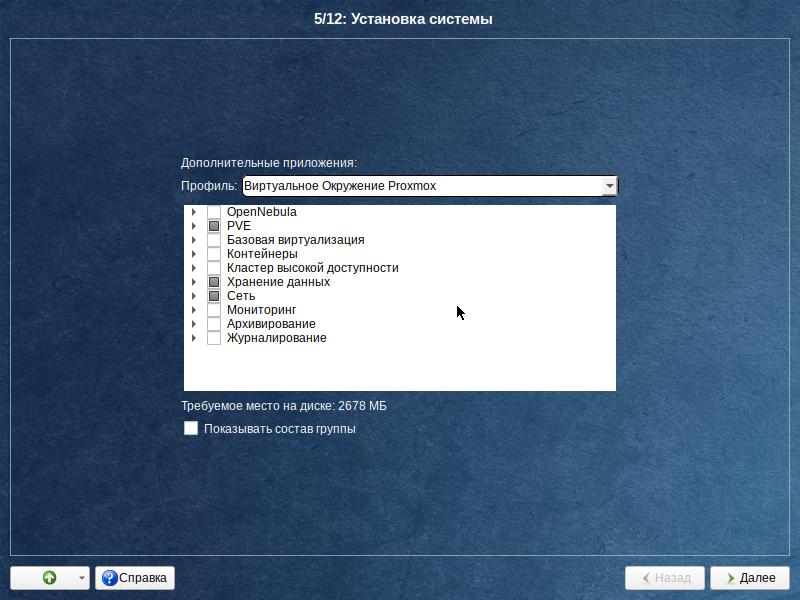Open the dropdown arrow beside the green arrow button
Image resolution: width=800 pixels, height=600 pixels.
click(82, 578)
